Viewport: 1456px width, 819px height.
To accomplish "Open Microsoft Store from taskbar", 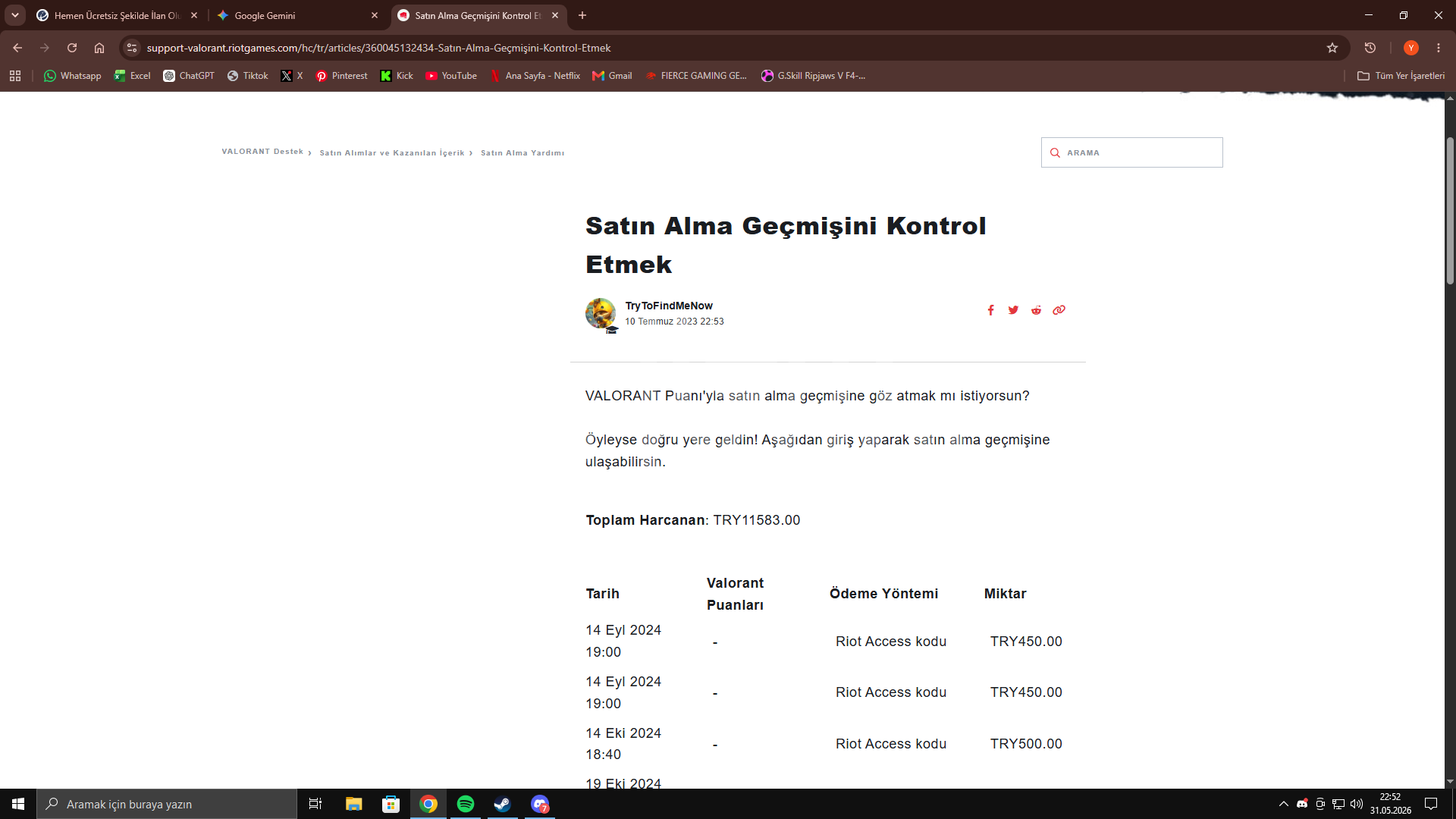I will [391, 804].
